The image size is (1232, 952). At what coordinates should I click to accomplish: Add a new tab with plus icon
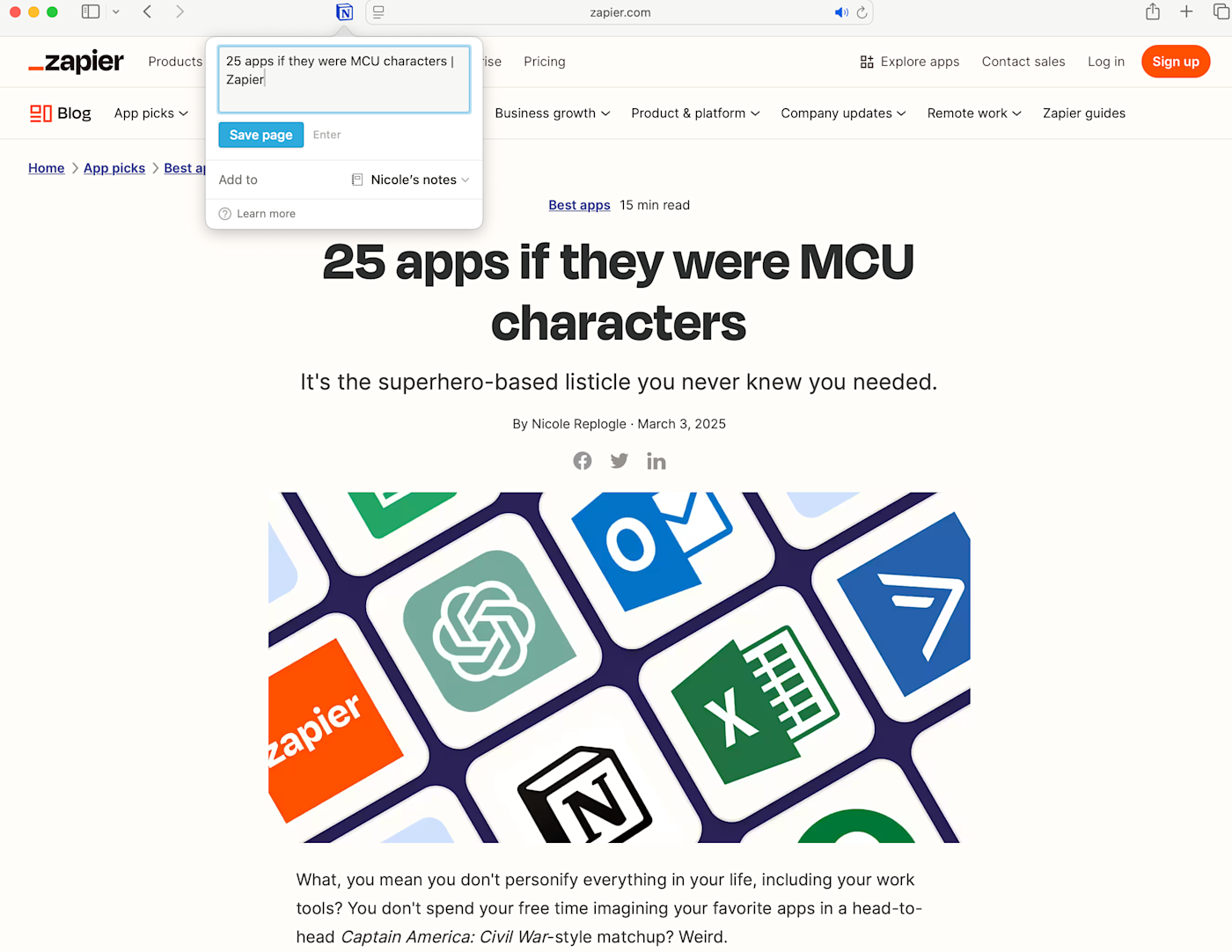point(1186,11)
